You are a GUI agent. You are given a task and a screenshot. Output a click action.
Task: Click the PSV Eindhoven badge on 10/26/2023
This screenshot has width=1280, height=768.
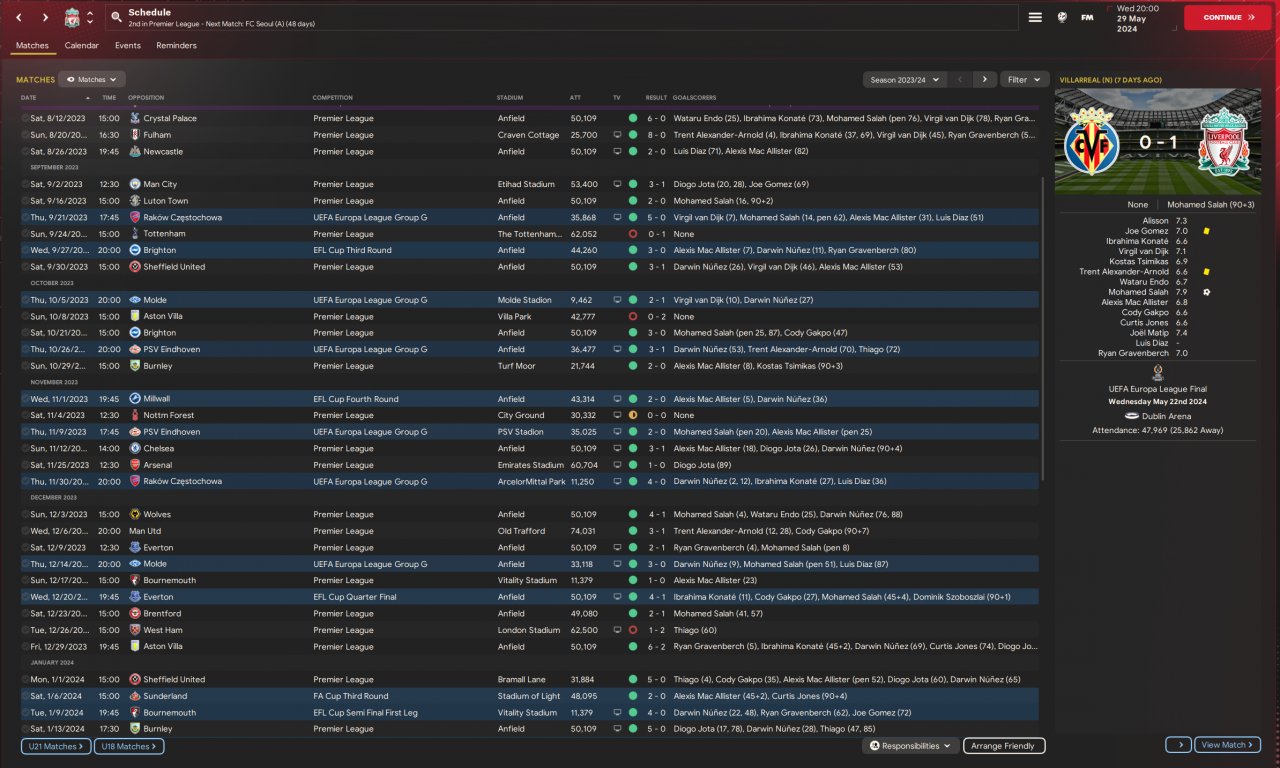(x=135, y=350)
